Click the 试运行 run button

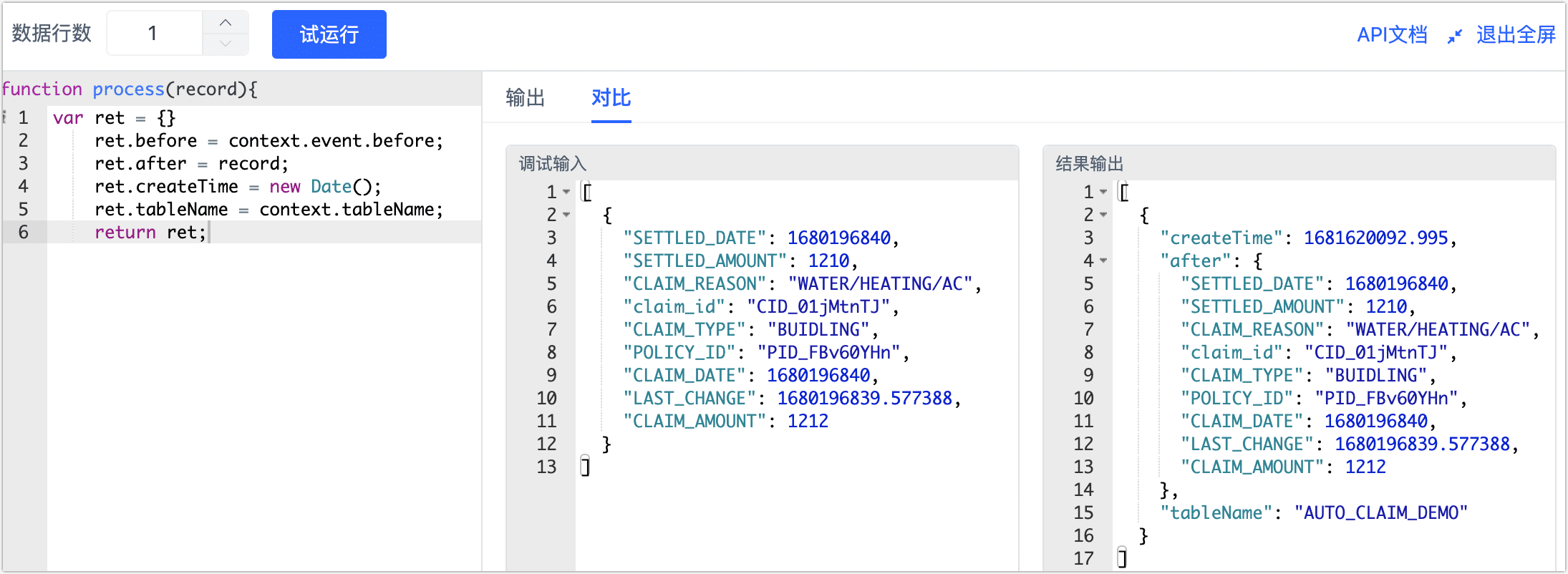329,34
